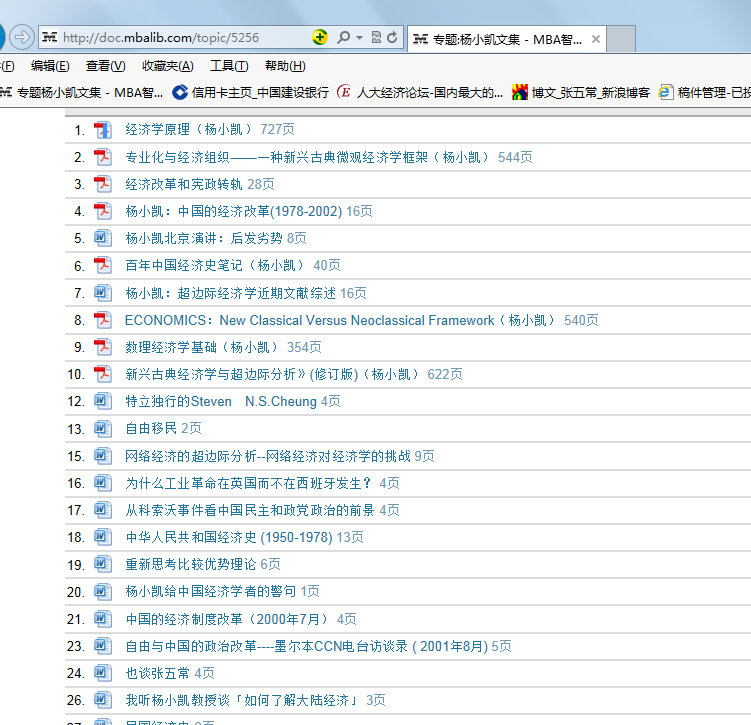Open the 查看(V) menu

click(105, 66)
